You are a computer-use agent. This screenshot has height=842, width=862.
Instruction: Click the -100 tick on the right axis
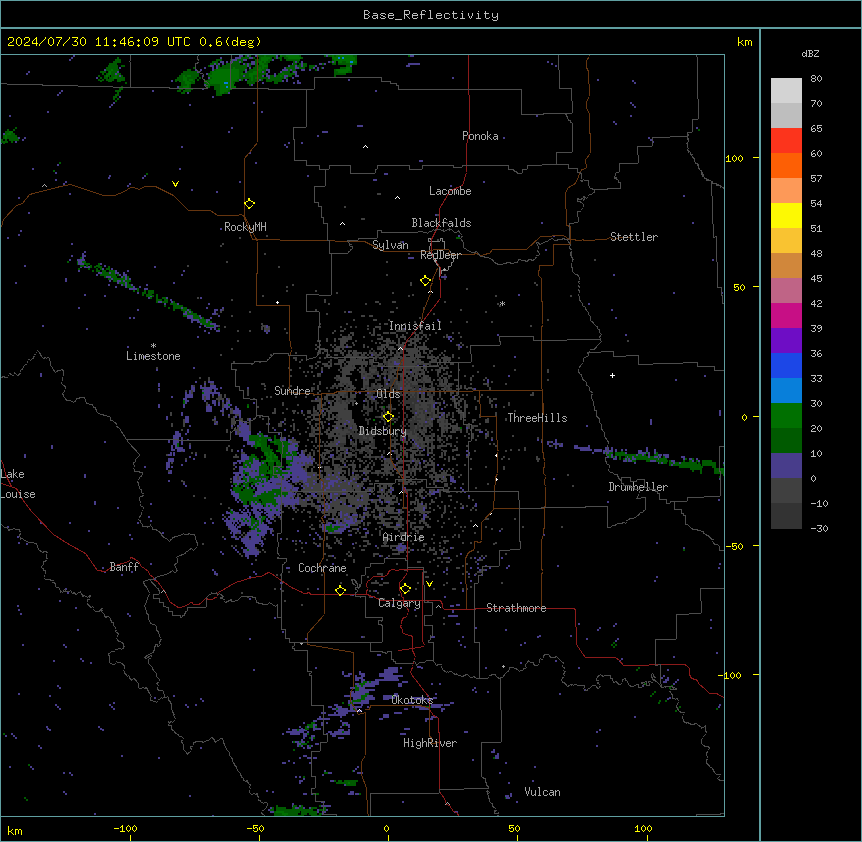tap(731, 675)
